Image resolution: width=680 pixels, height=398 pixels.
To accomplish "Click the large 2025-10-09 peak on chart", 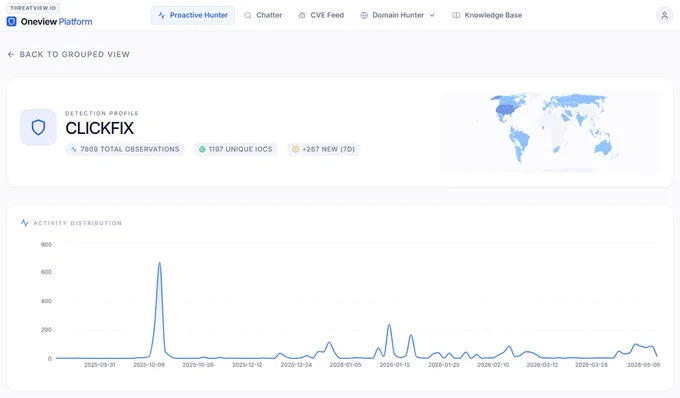I will click(160, 263).
